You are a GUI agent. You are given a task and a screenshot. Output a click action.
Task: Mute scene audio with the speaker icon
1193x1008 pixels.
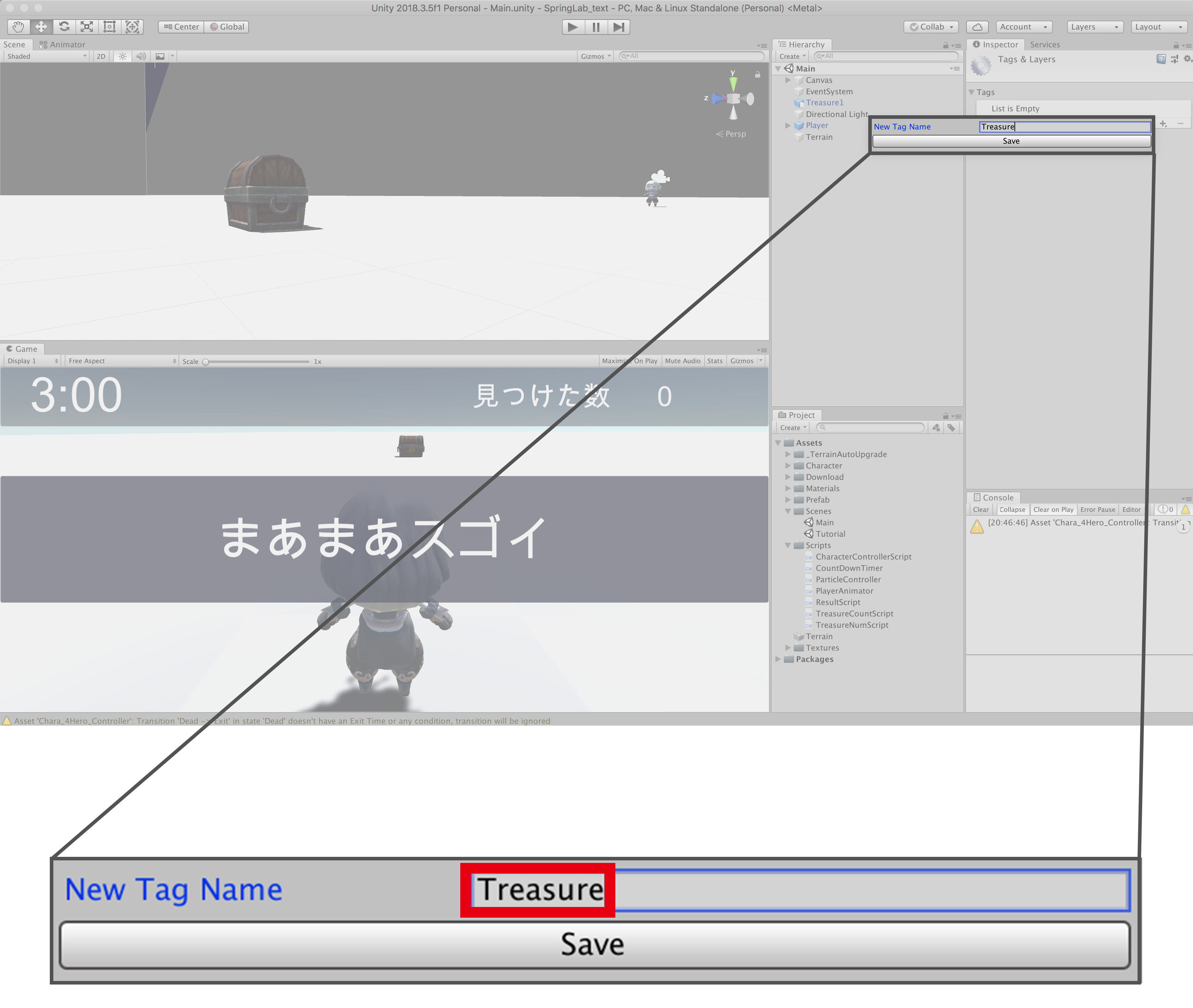[140, 55]
